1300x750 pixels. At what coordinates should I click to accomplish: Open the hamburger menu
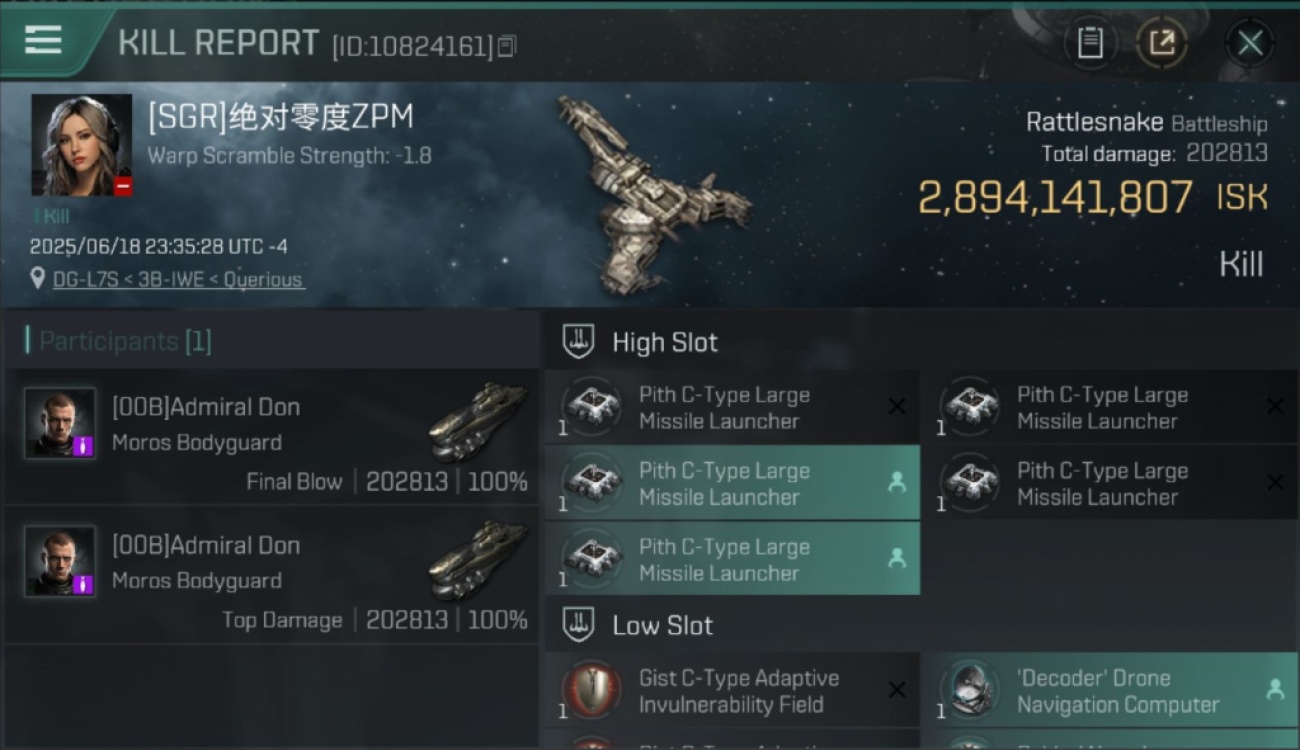point(43,41)
